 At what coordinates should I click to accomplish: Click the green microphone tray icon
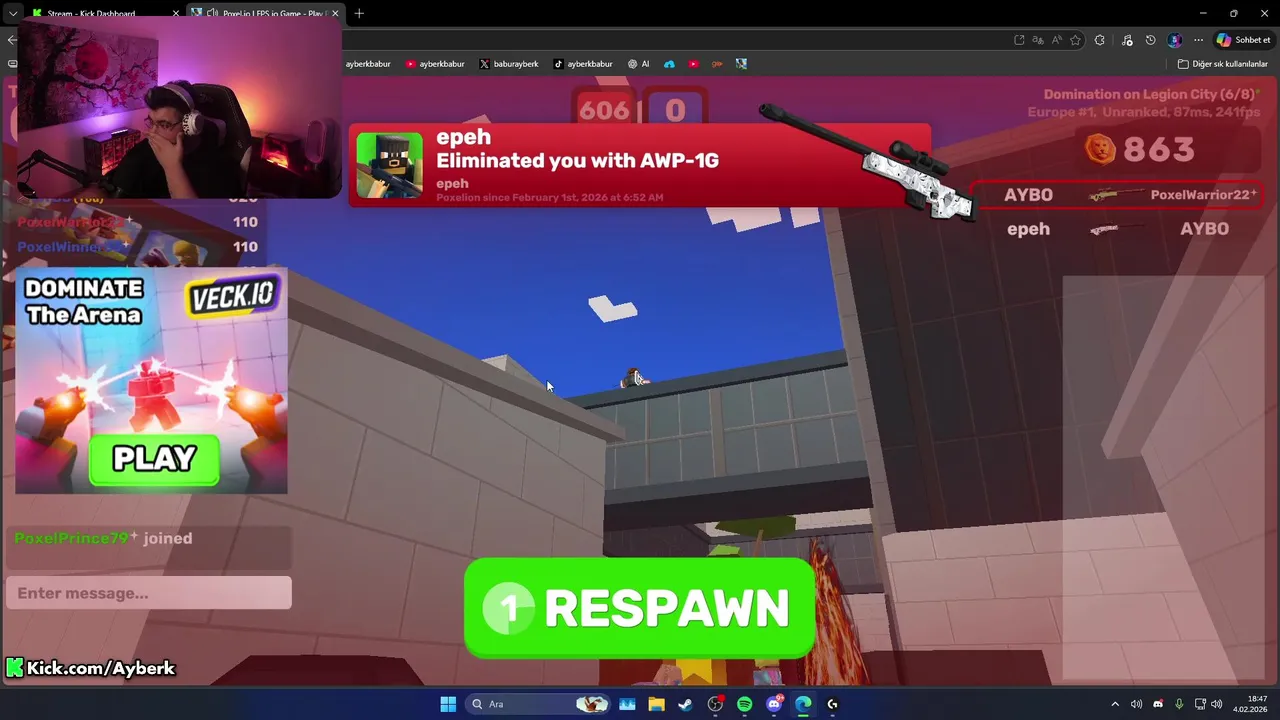pyautogui.click(x=1180, y=704)
